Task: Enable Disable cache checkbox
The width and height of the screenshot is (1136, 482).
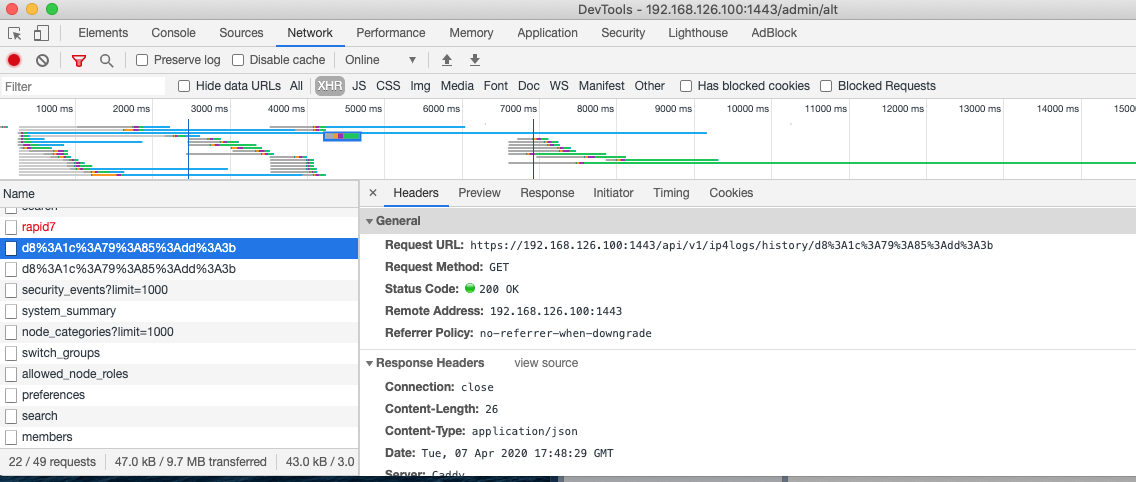Action: (x=238, y=60)
